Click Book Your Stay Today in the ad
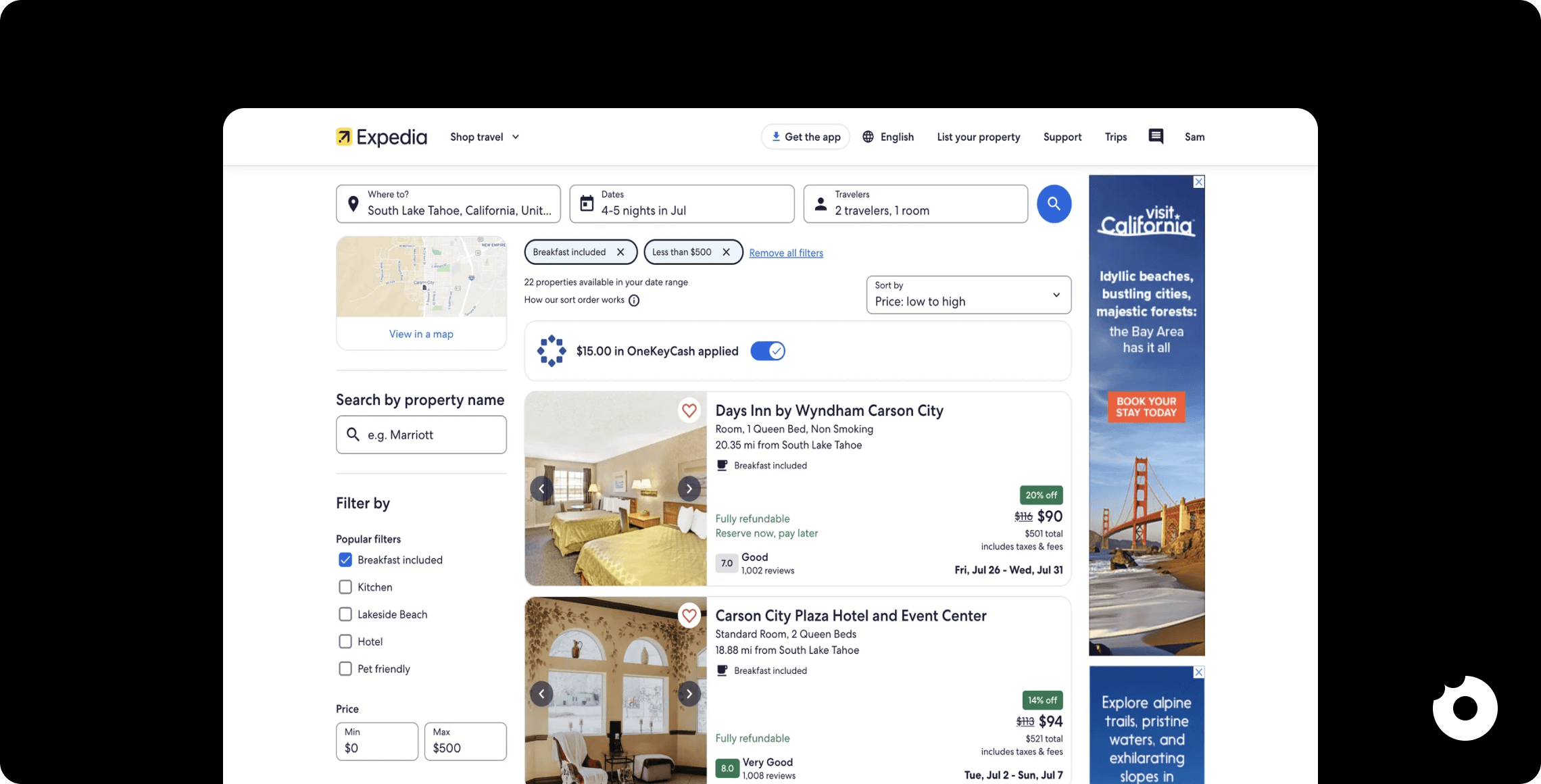The image size is (1541, 784). coord(1146,406)
